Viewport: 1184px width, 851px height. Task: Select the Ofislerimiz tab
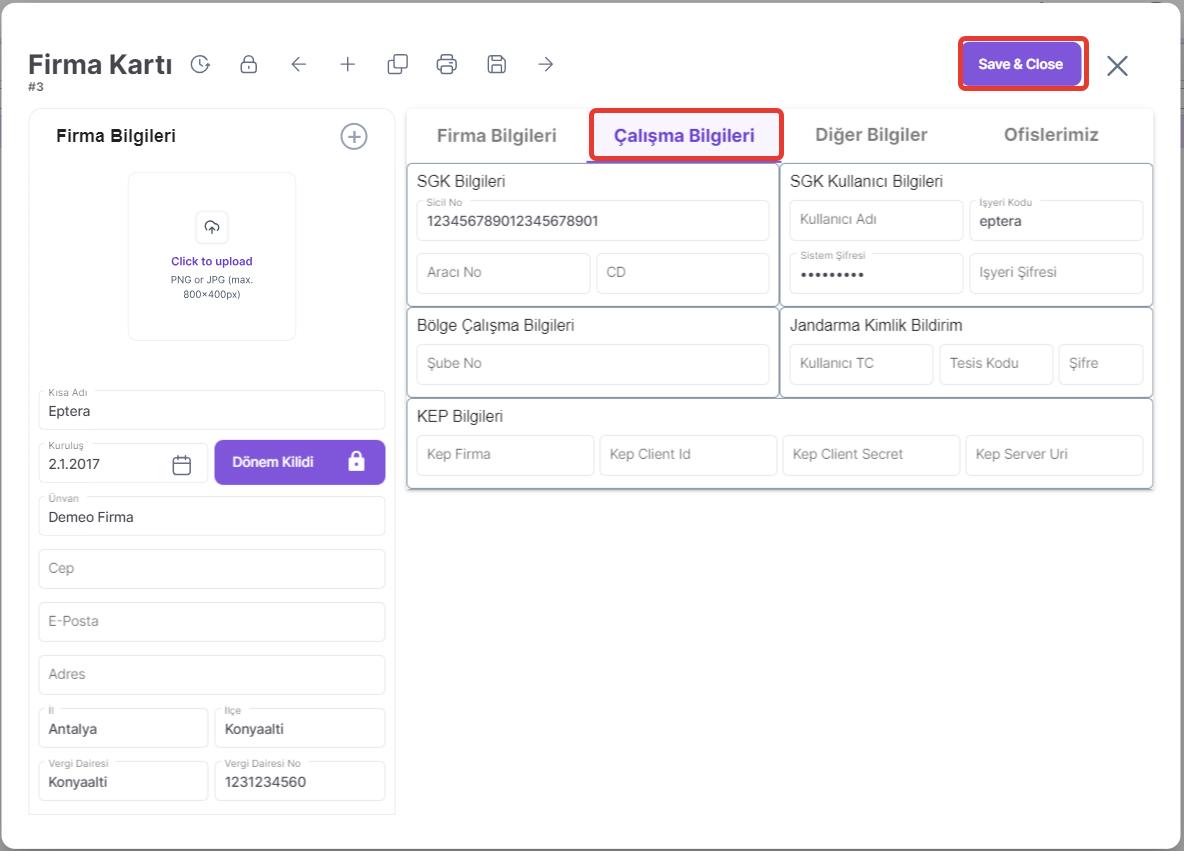point(1051,135)
